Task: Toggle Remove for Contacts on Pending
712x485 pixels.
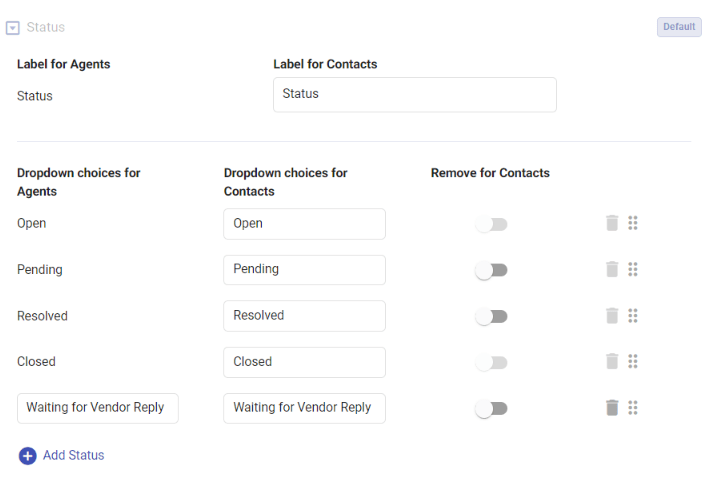Action: (x=491, y=270)
